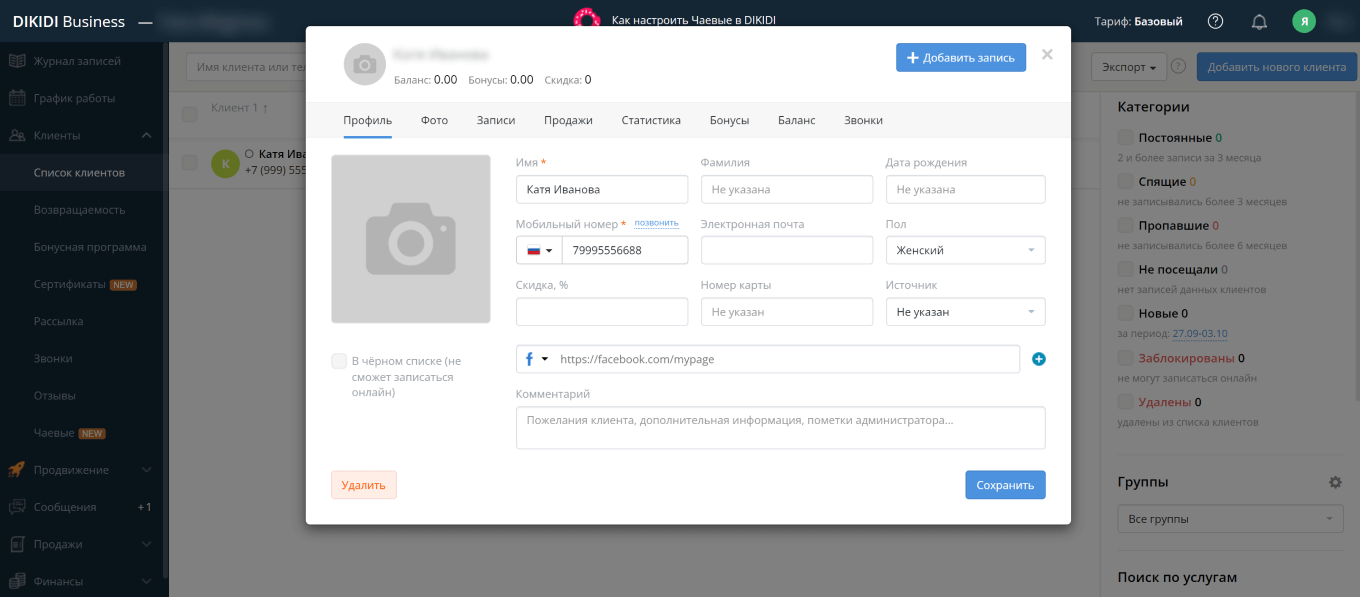
Task: Switch to the Статистика tab
Action: tap(650, 120)
